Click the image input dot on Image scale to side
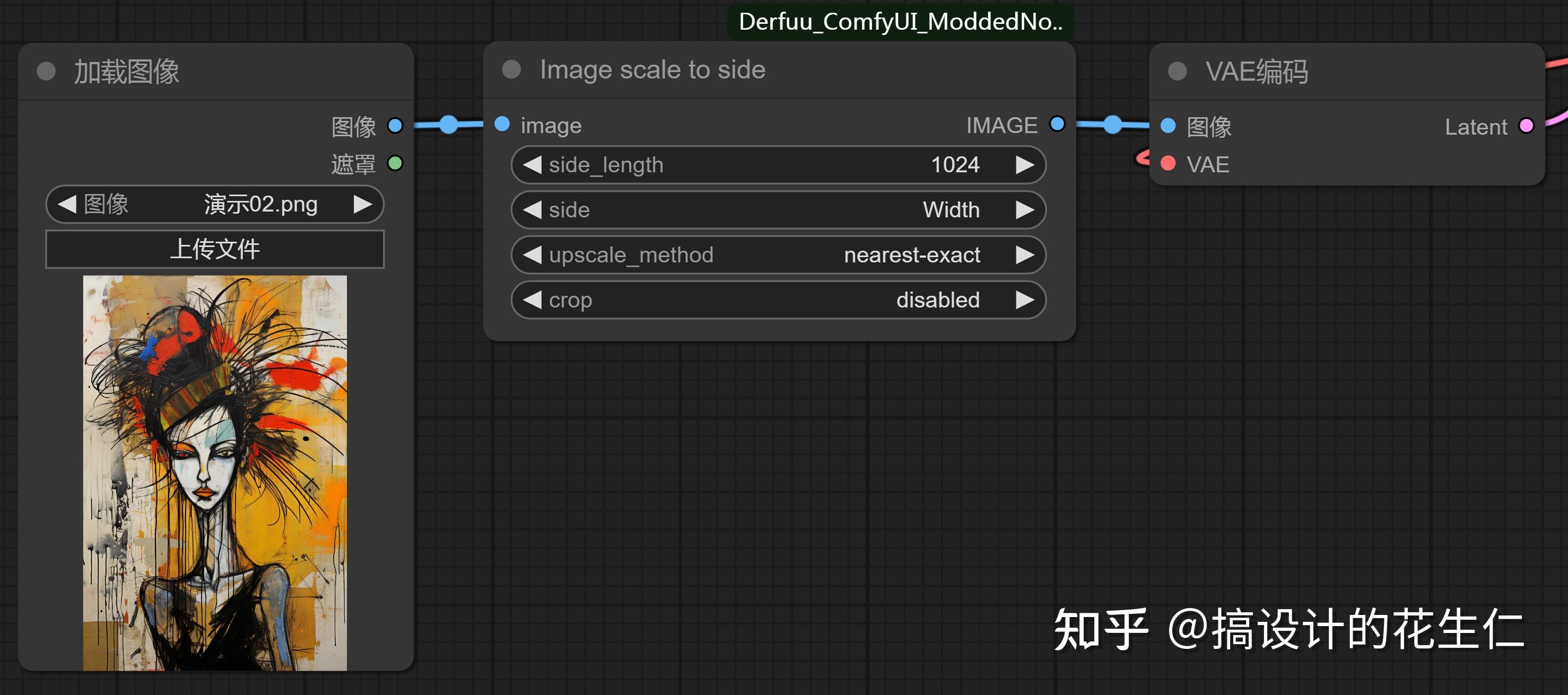 click(502, 124)
